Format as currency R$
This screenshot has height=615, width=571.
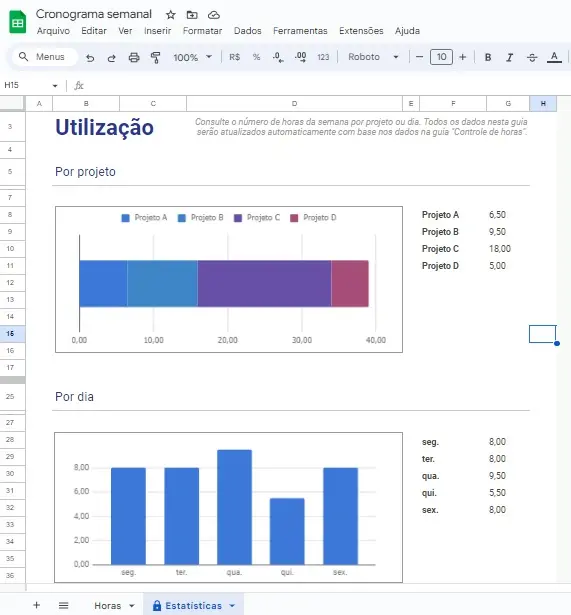click(235, 57)
